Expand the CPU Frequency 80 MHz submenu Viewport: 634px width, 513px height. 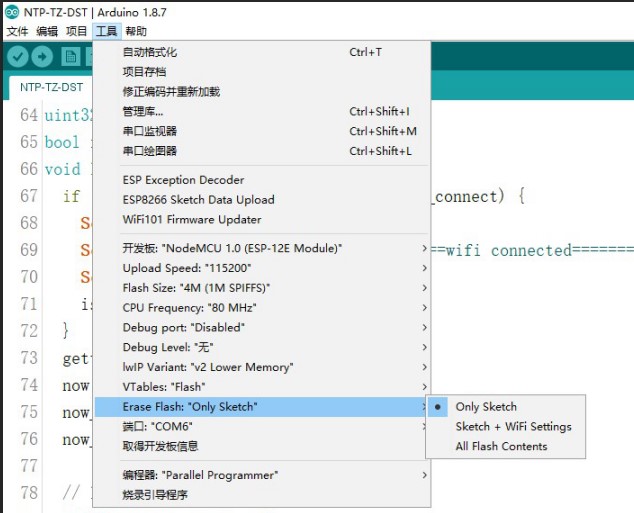click(x=262, y=308)
